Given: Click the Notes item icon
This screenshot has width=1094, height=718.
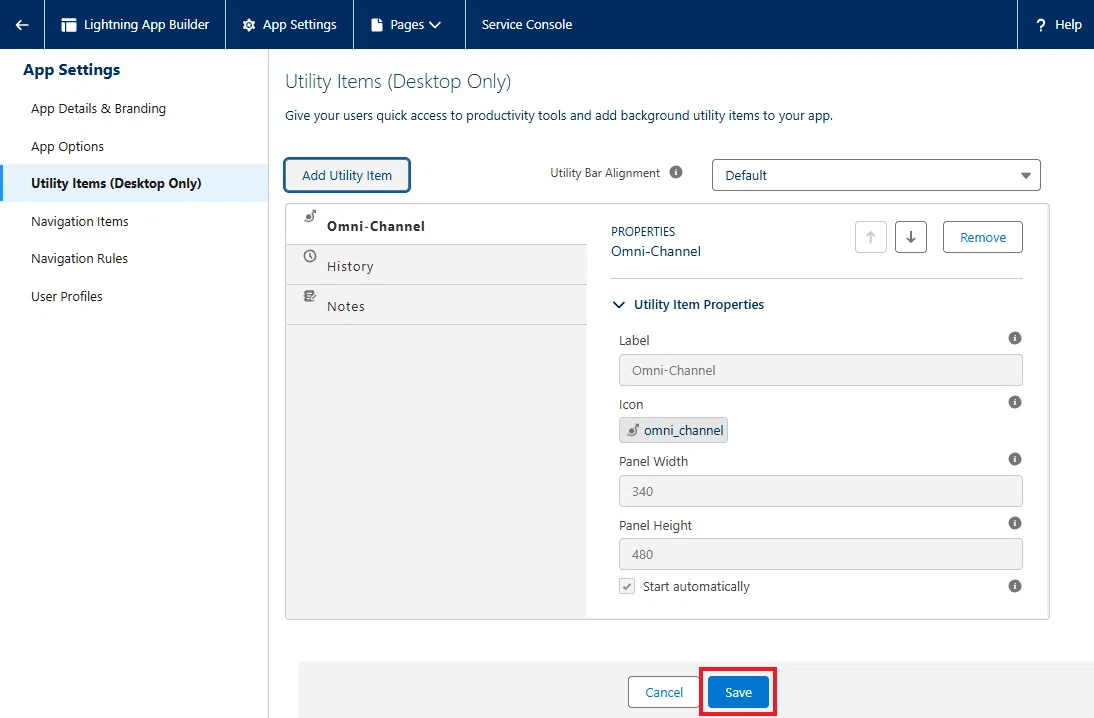Looking at the screenshot, I should click(x=310, y=296).
